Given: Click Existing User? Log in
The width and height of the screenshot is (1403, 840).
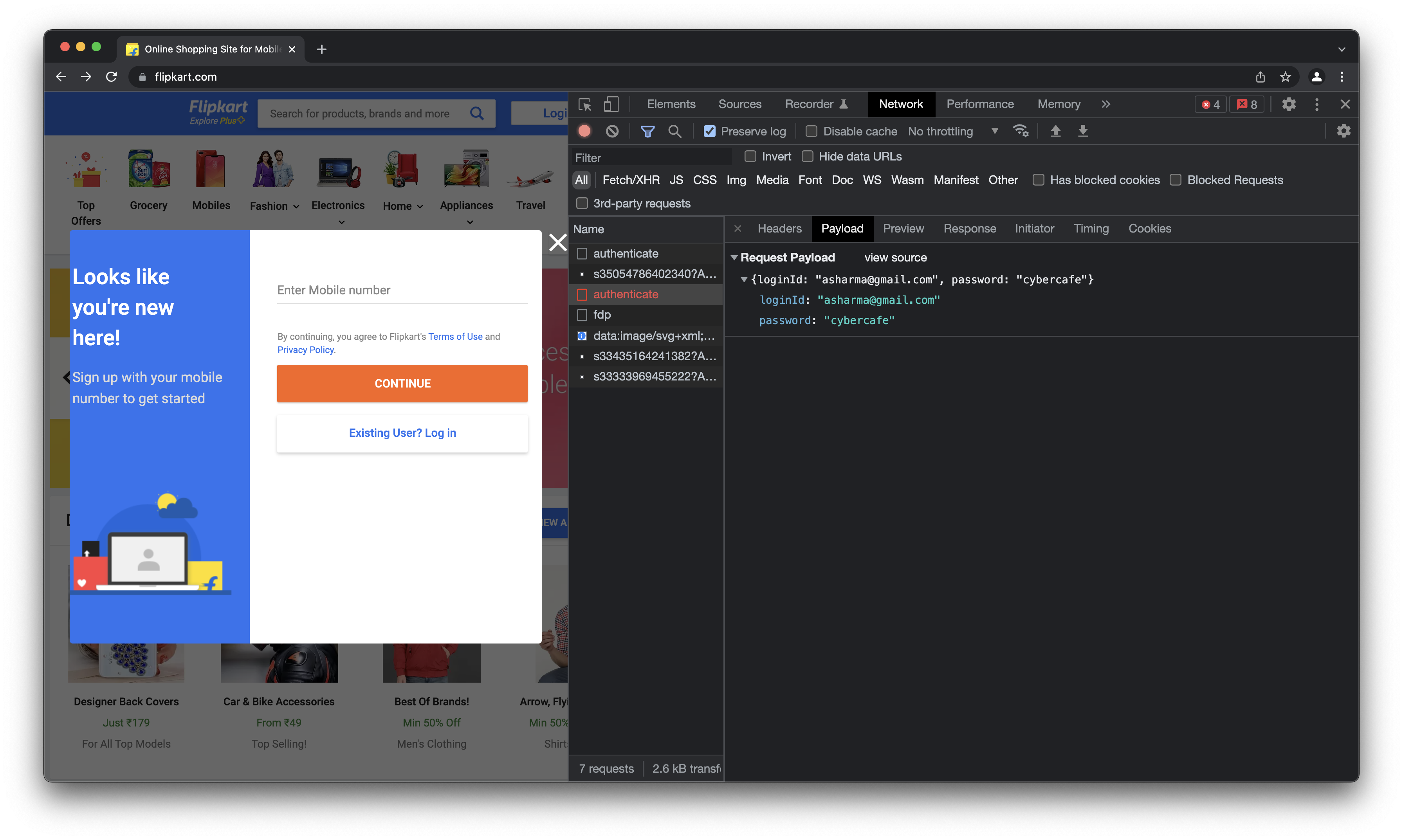Looking at the screenshot, I should [x=402, y=433].
